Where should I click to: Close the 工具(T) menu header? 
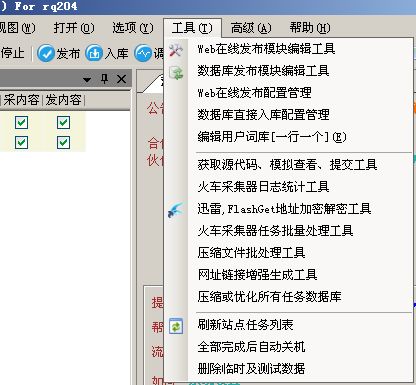coord(192,28)
